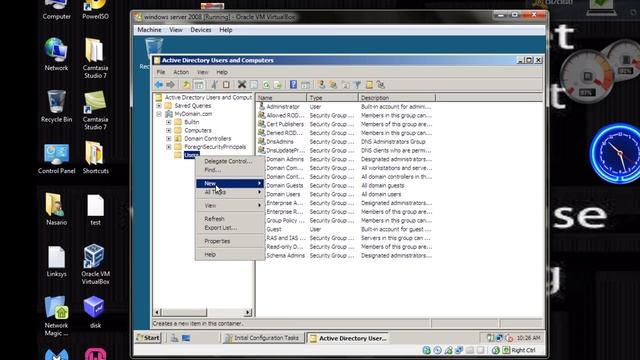The image size is (640, 360).
Task: Click the guest Start button
Action: pos(149,338)
